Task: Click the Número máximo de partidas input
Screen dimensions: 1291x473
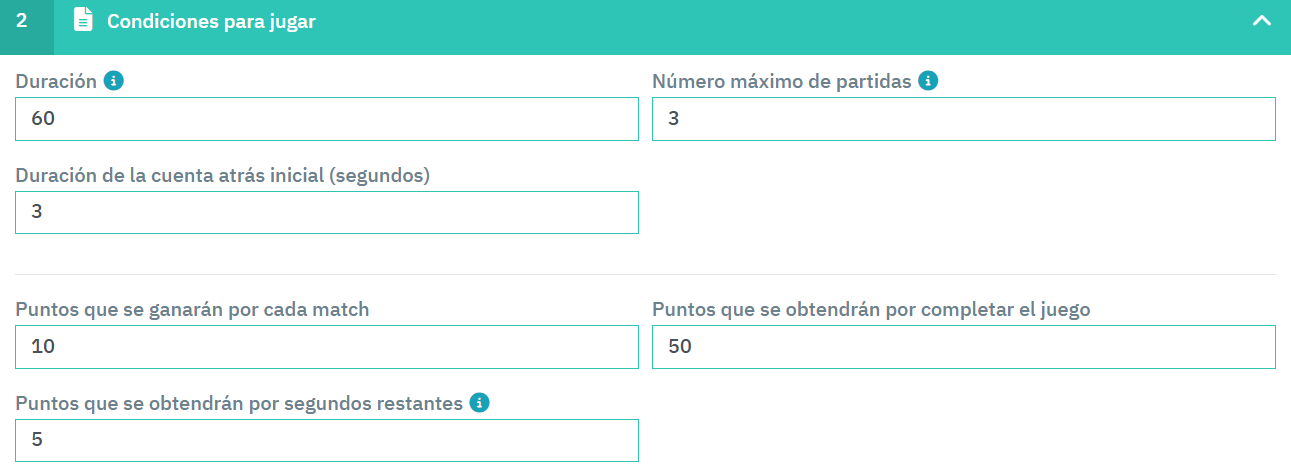Action: pos(963,119)
